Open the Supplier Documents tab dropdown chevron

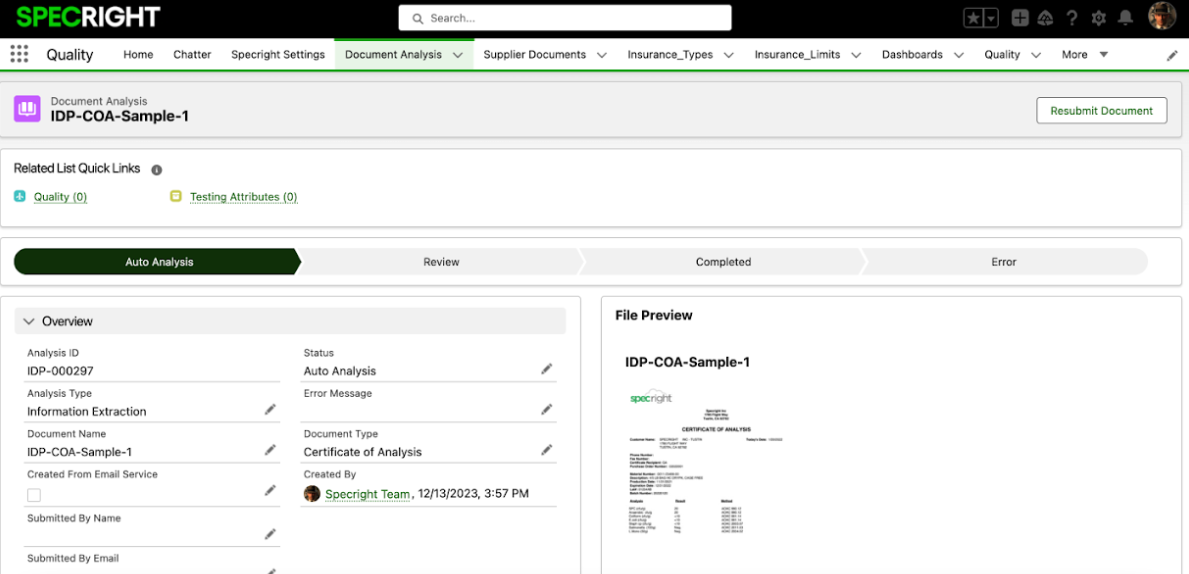(x=601, y=55)
